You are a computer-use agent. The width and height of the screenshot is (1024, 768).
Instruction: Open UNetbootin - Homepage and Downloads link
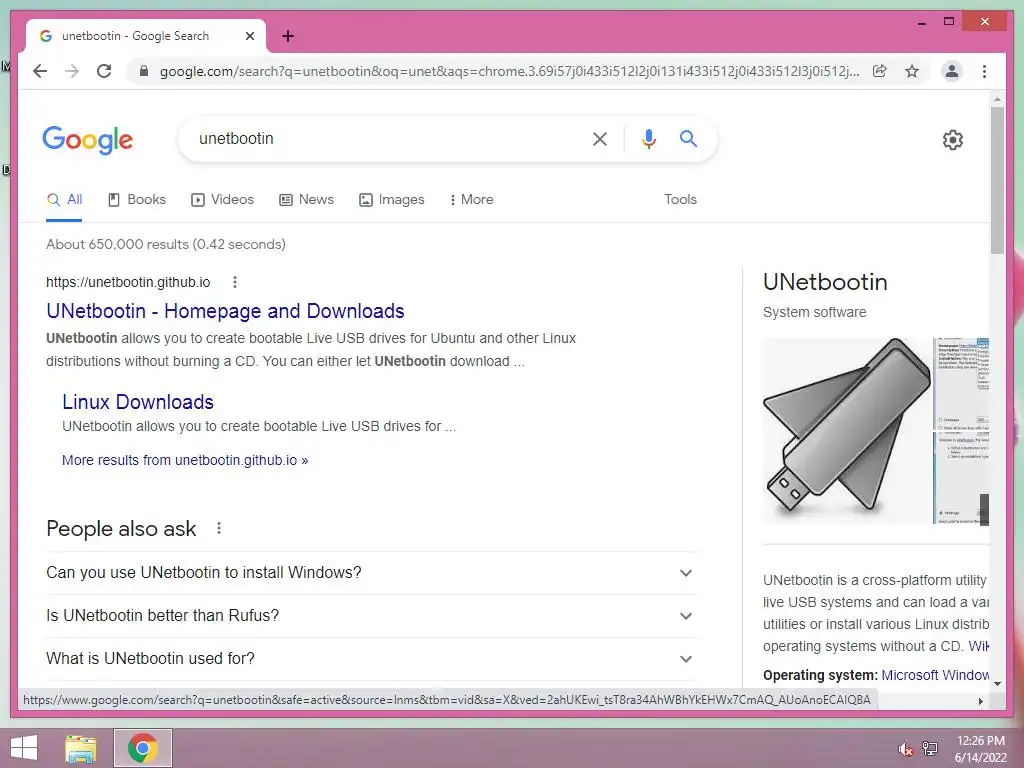(225, 311)
